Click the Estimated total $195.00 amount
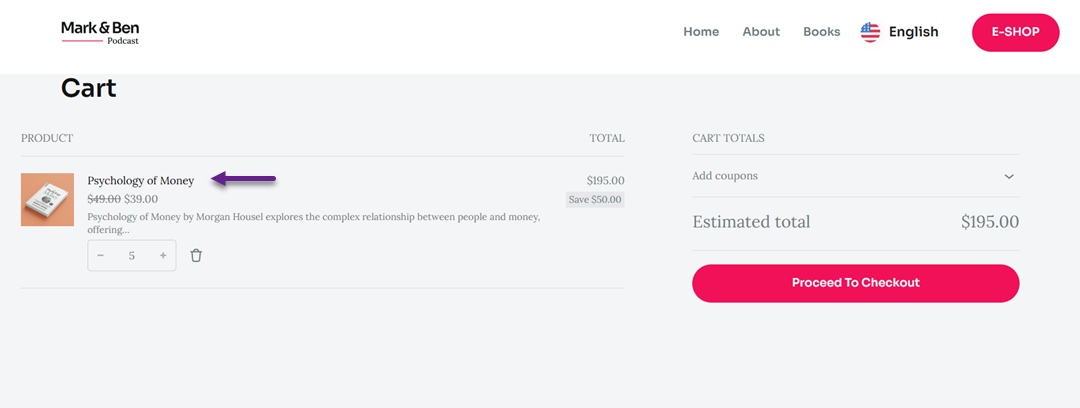 [990, 222]
